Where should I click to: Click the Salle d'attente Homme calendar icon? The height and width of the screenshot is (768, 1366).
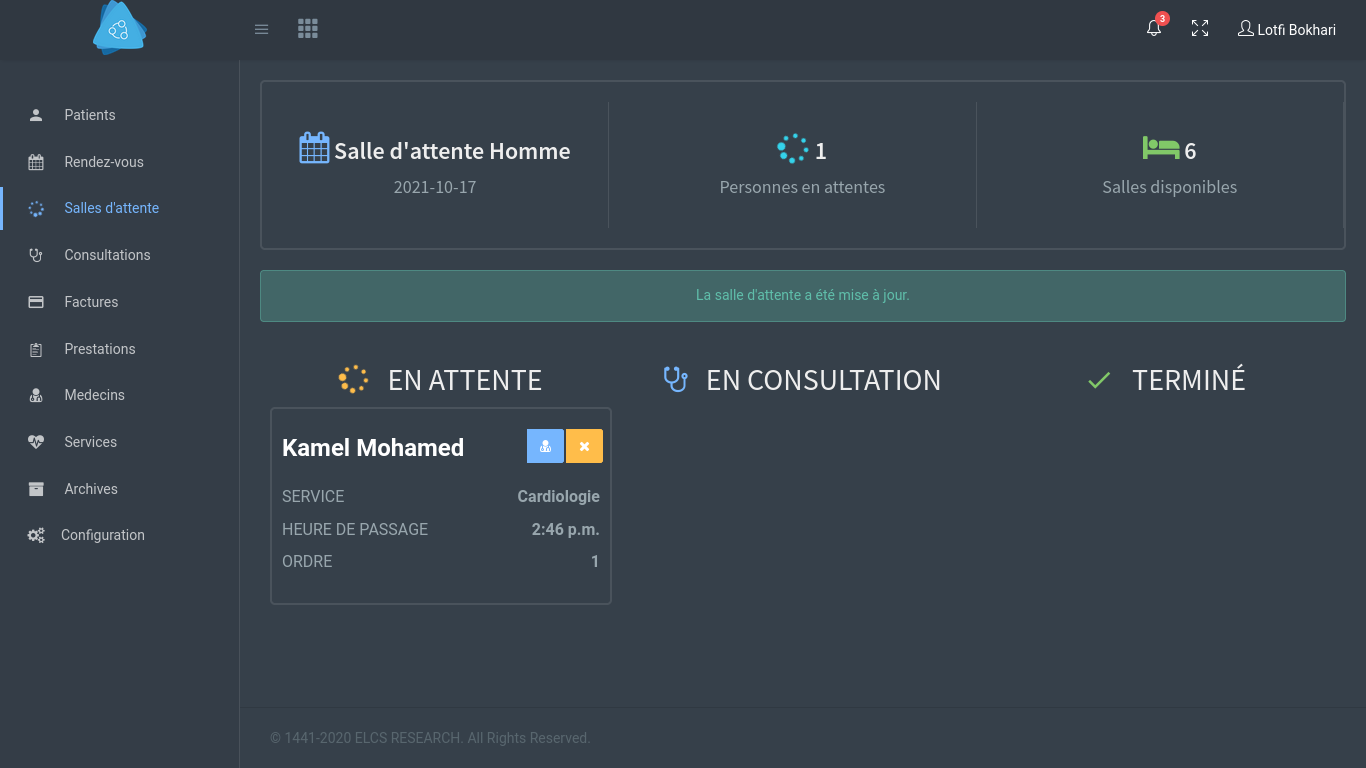(x=314, y=148)
